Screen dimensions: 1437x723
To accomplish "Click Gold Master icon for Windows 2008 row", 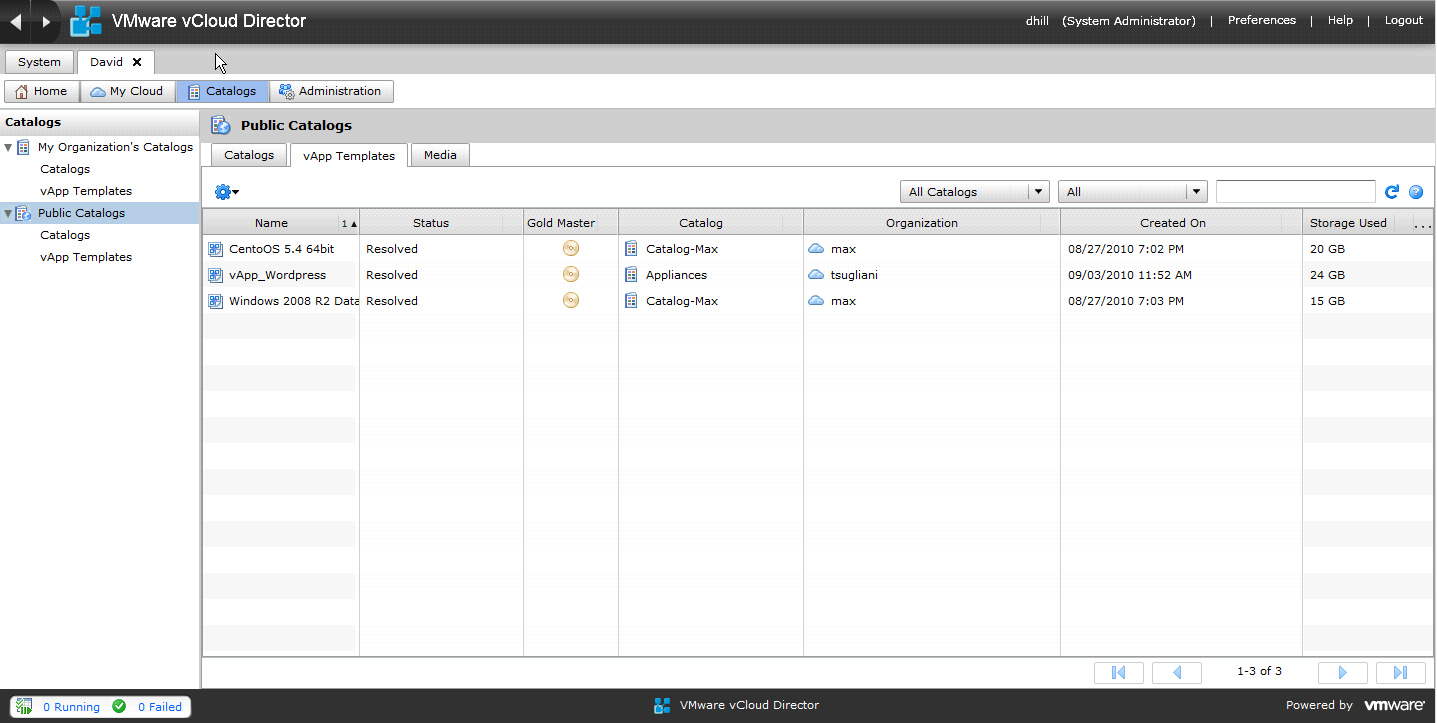I will (571, 300).
